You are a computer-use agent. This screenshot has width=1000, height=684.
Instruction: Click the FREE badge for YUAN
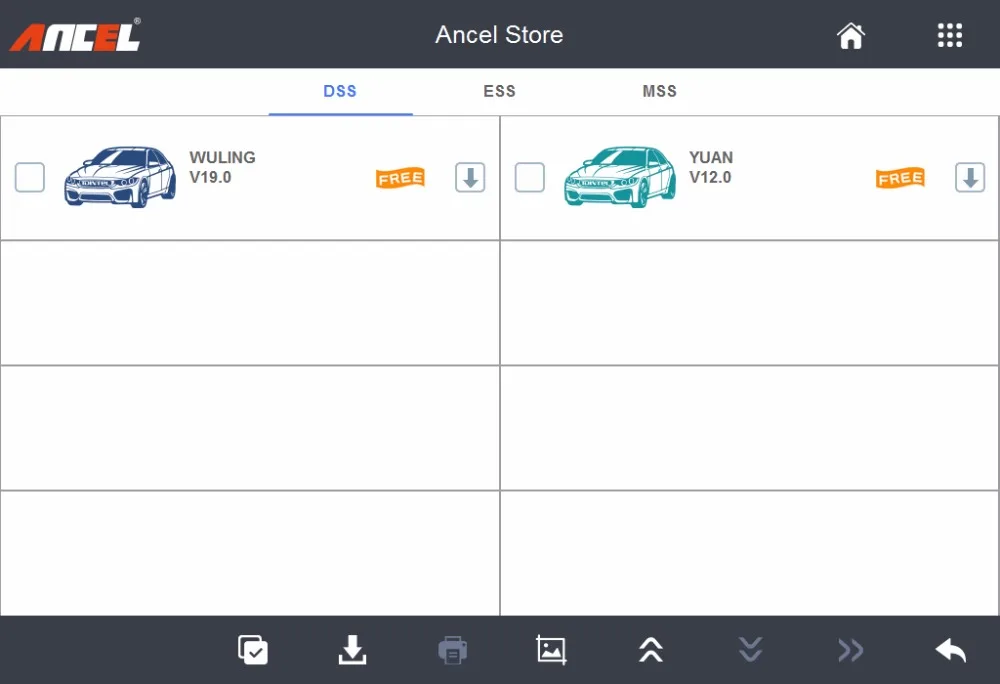coord(900,178)
